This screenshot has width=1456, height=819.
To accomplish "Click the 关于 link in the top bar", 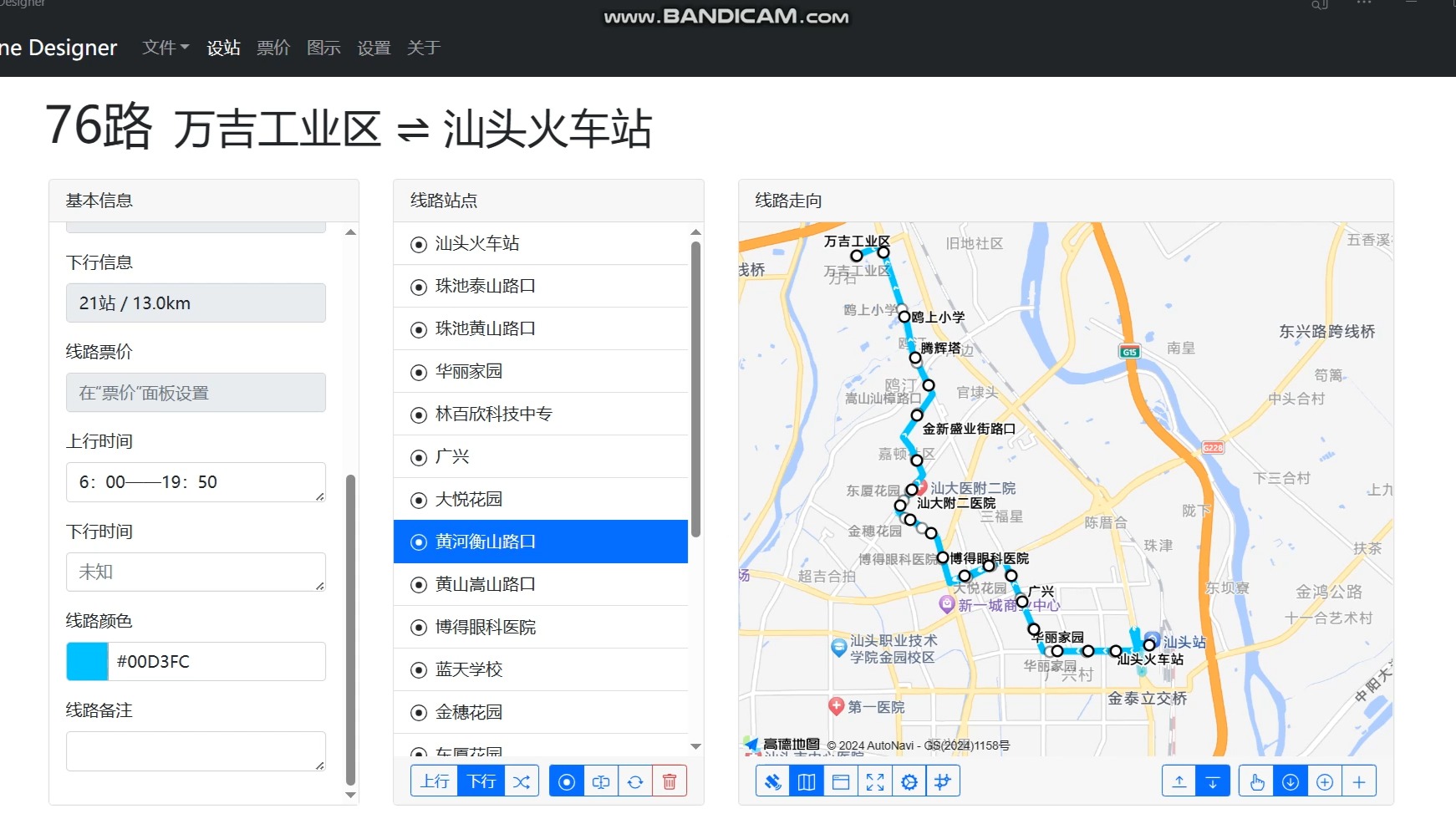I will coord(425,48).
